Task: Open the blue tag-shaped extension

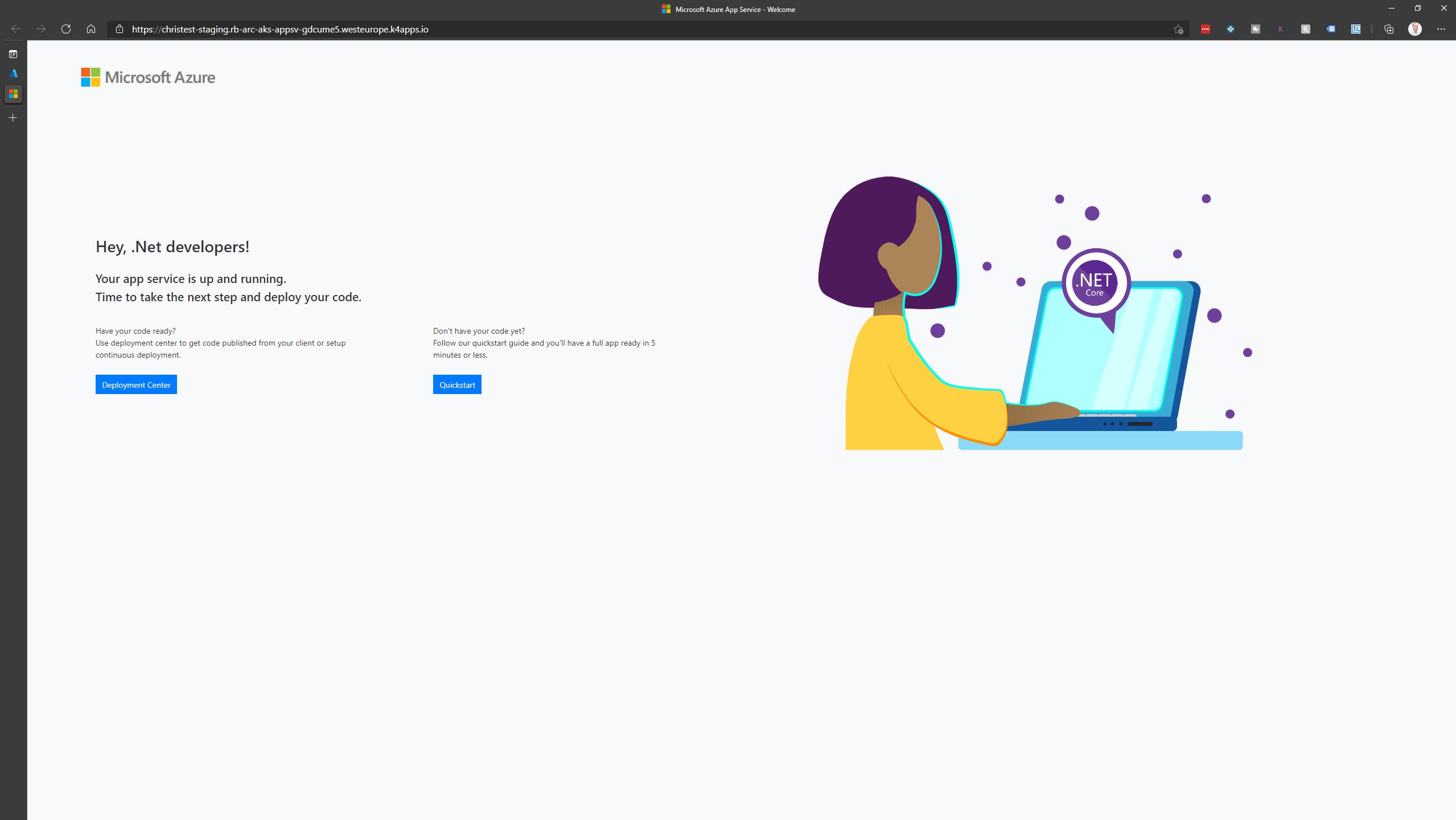Action: point(1331,28)
